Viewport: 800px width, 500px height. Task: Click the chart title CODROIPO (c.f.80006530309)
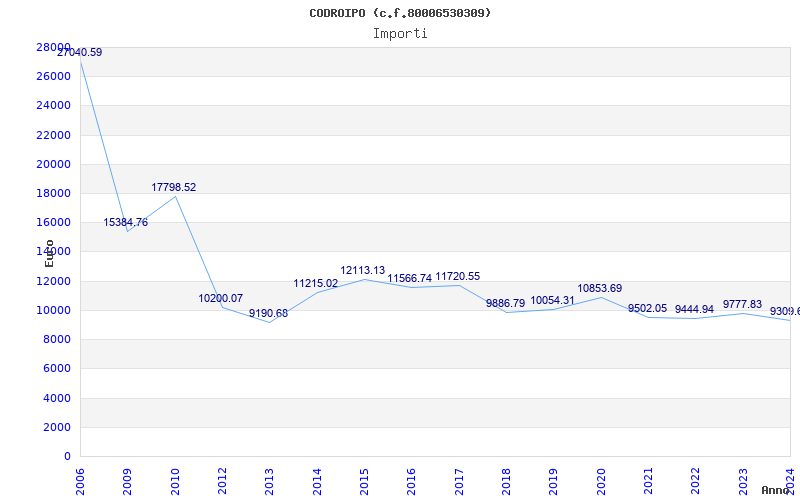tap(400, 13)
